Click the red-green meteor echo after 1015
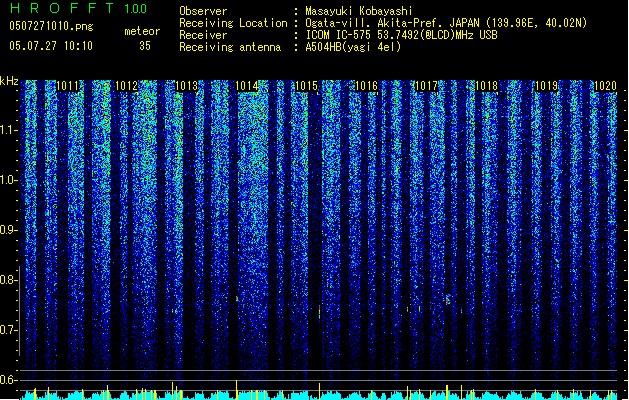This screenshot has width=629, height=400. tap(319, 311)
